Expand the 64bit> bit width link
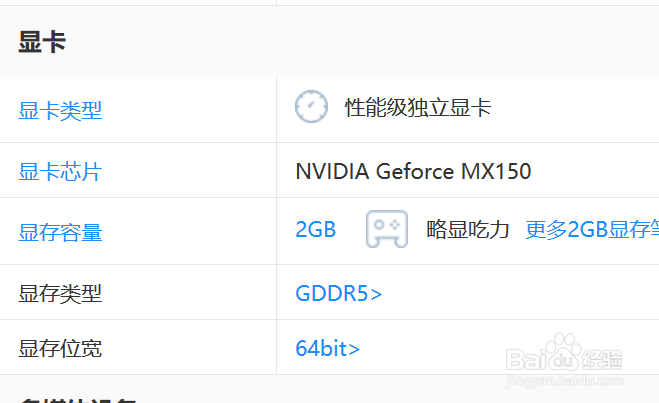 (x=328, y=349)
